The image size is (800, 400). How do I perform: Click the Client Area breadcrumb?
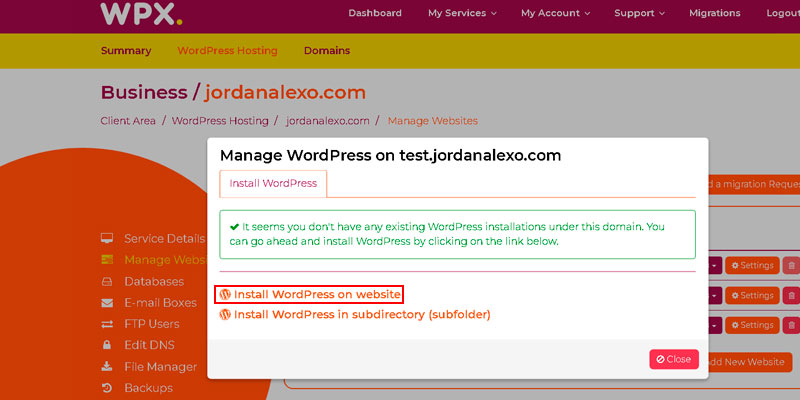(128, 121)
